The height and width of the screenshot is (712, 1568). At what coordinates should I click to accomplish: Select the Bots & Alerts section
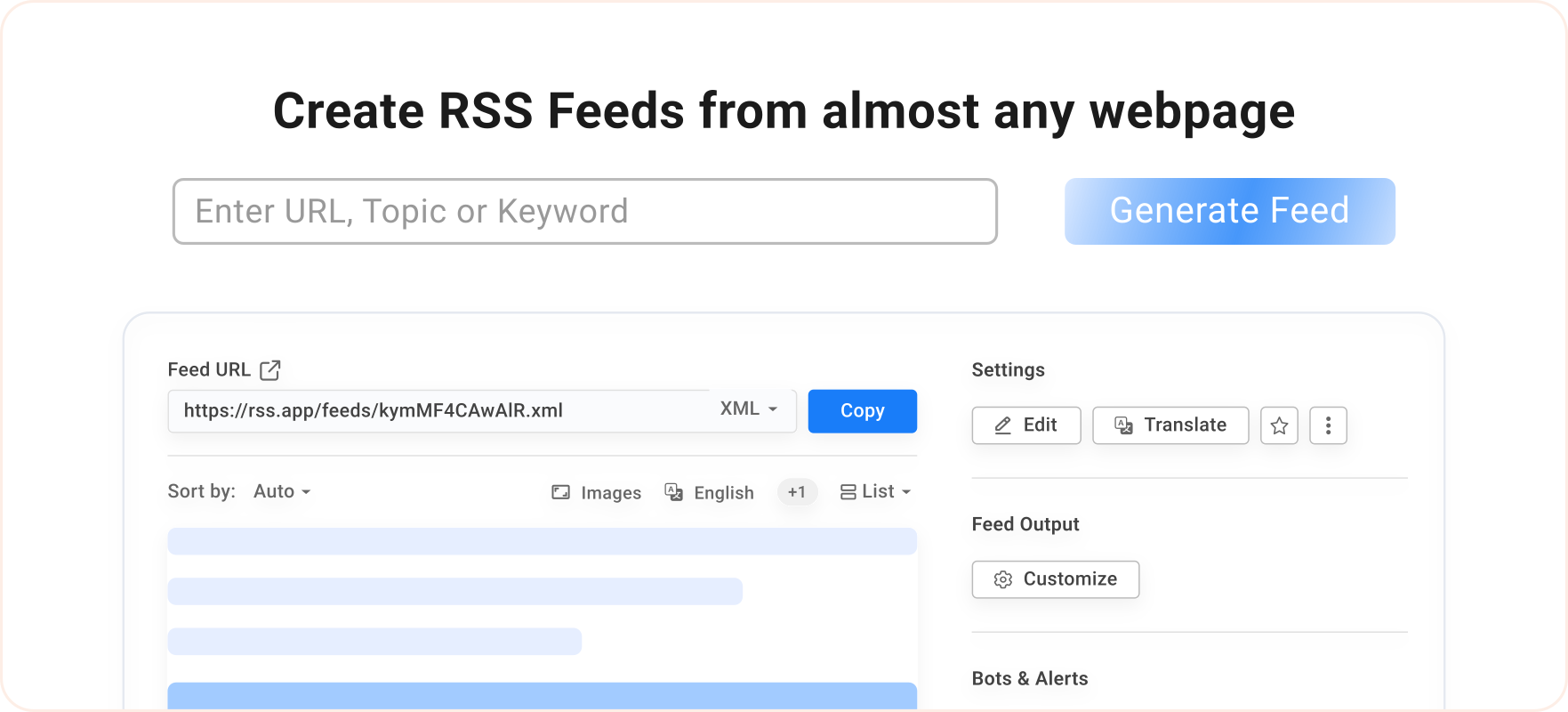(1030, 678)
